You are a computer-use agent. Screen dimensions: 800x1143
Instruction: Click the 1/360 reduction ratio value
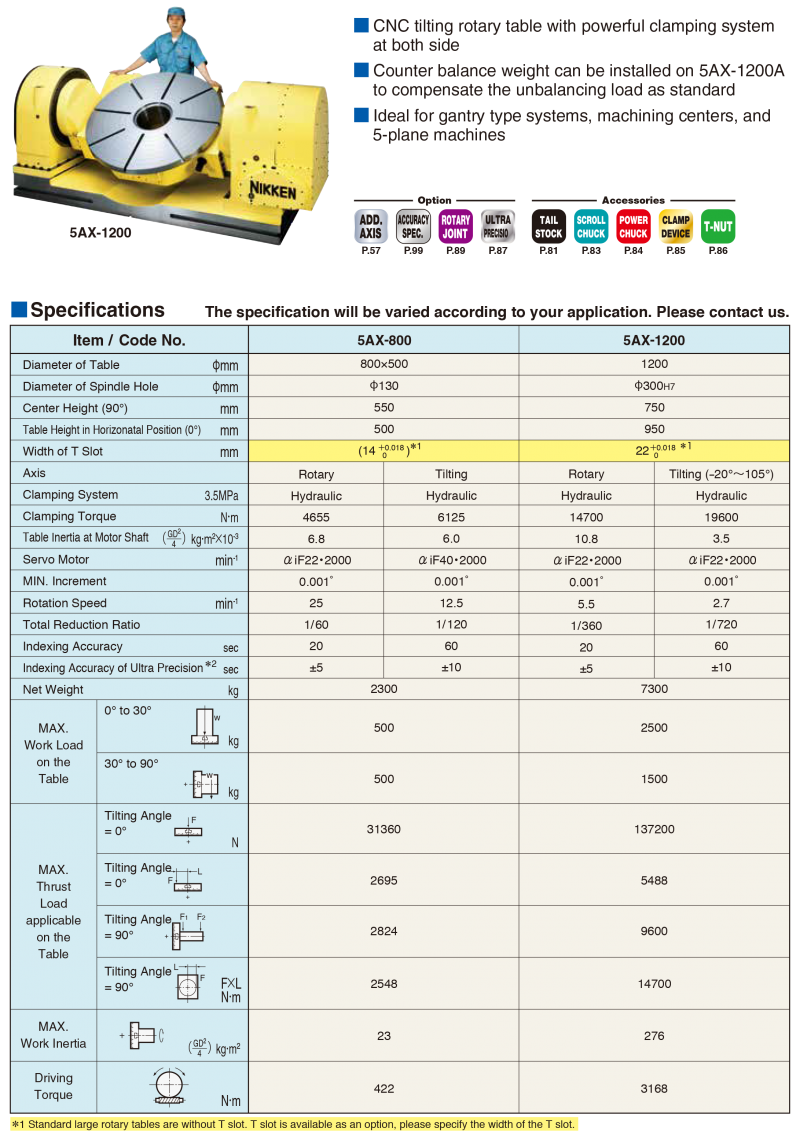586,625
